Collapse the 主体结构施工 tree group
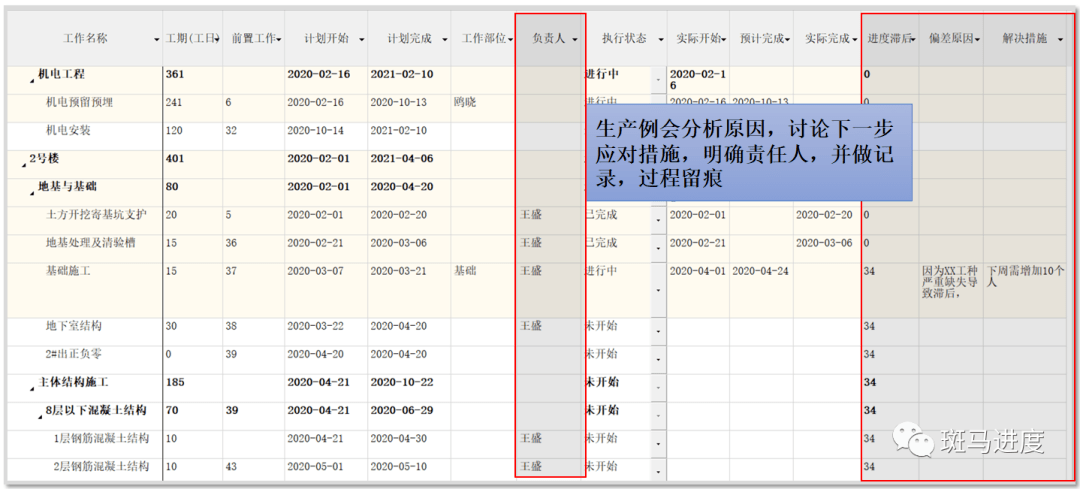The height and width of the screenshot is (489, 1080). (x=32, y=389)
